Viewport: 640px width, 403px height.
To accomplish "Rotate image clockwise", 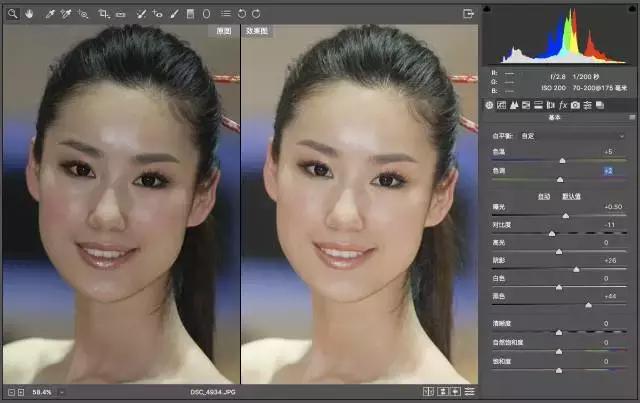I will click(x=256, y=14).
